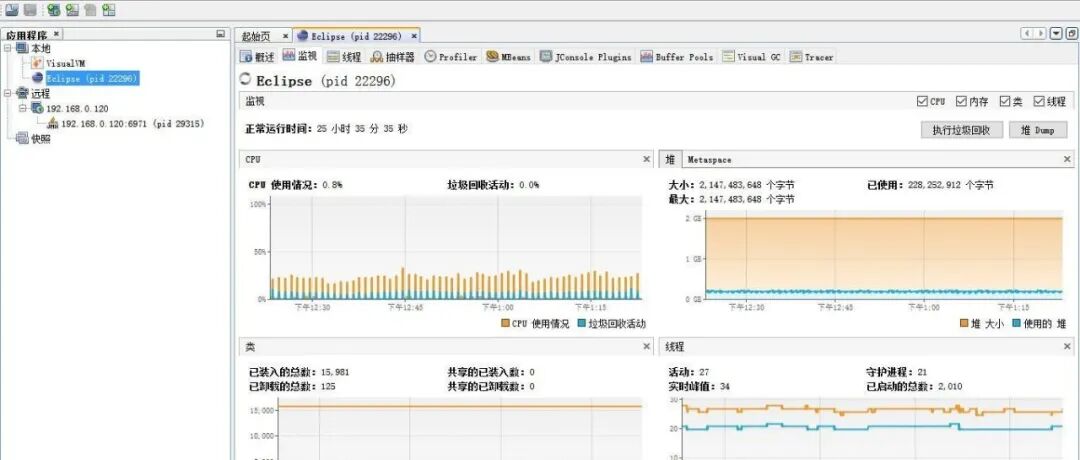
Task: Click the uptime text 25 小时 35 分 35 秒
Action: tap(362, 129)
